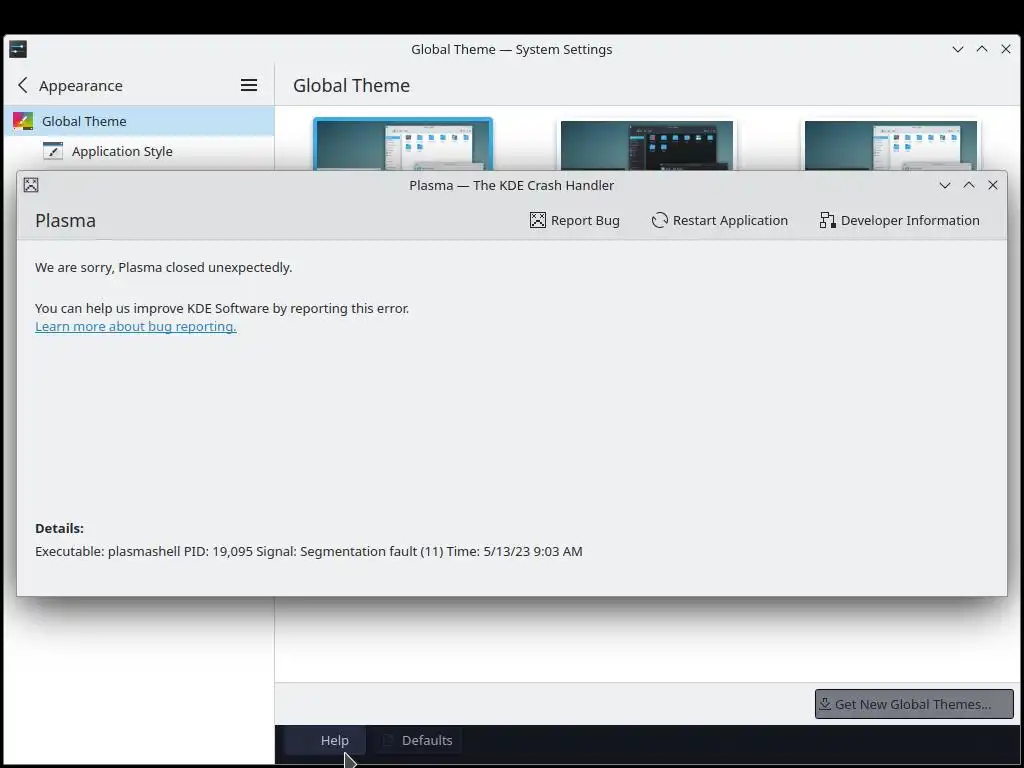The height and width of the screenshot is (768, 1024).
Task: Open the 'Learn more about bug reporting' link
Action: pos(136,327)
